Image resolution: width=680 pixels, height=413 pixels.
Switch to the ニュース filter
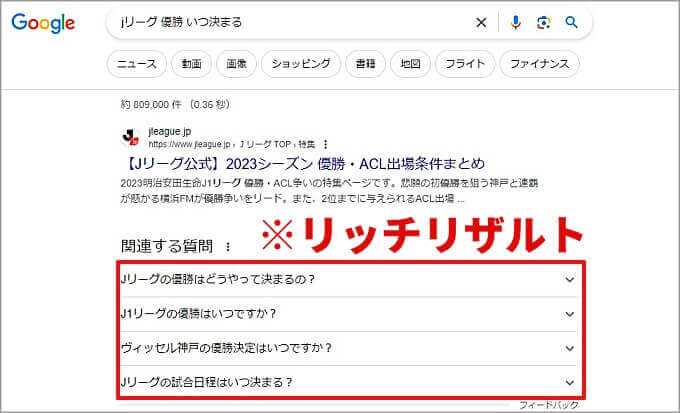[x=137, y=64]
